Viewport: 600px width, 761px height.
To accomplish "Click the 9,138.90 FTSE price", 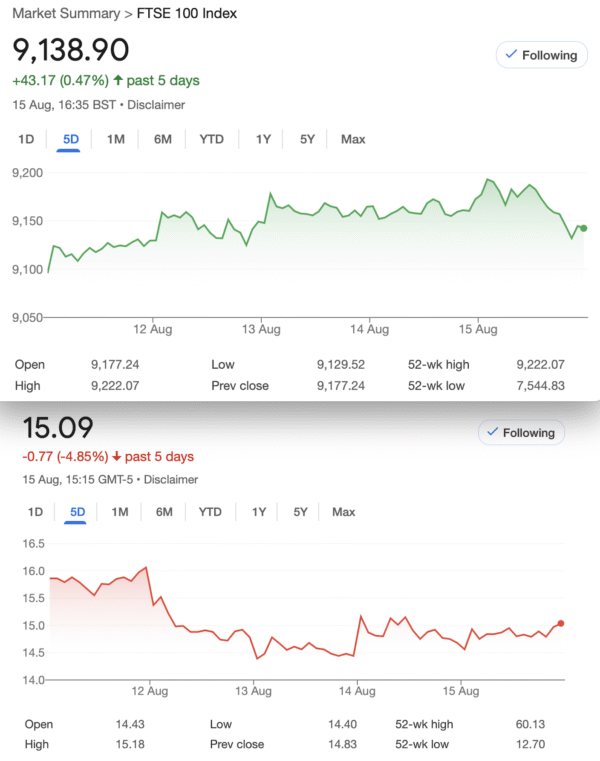I will (x=70, y=50).
